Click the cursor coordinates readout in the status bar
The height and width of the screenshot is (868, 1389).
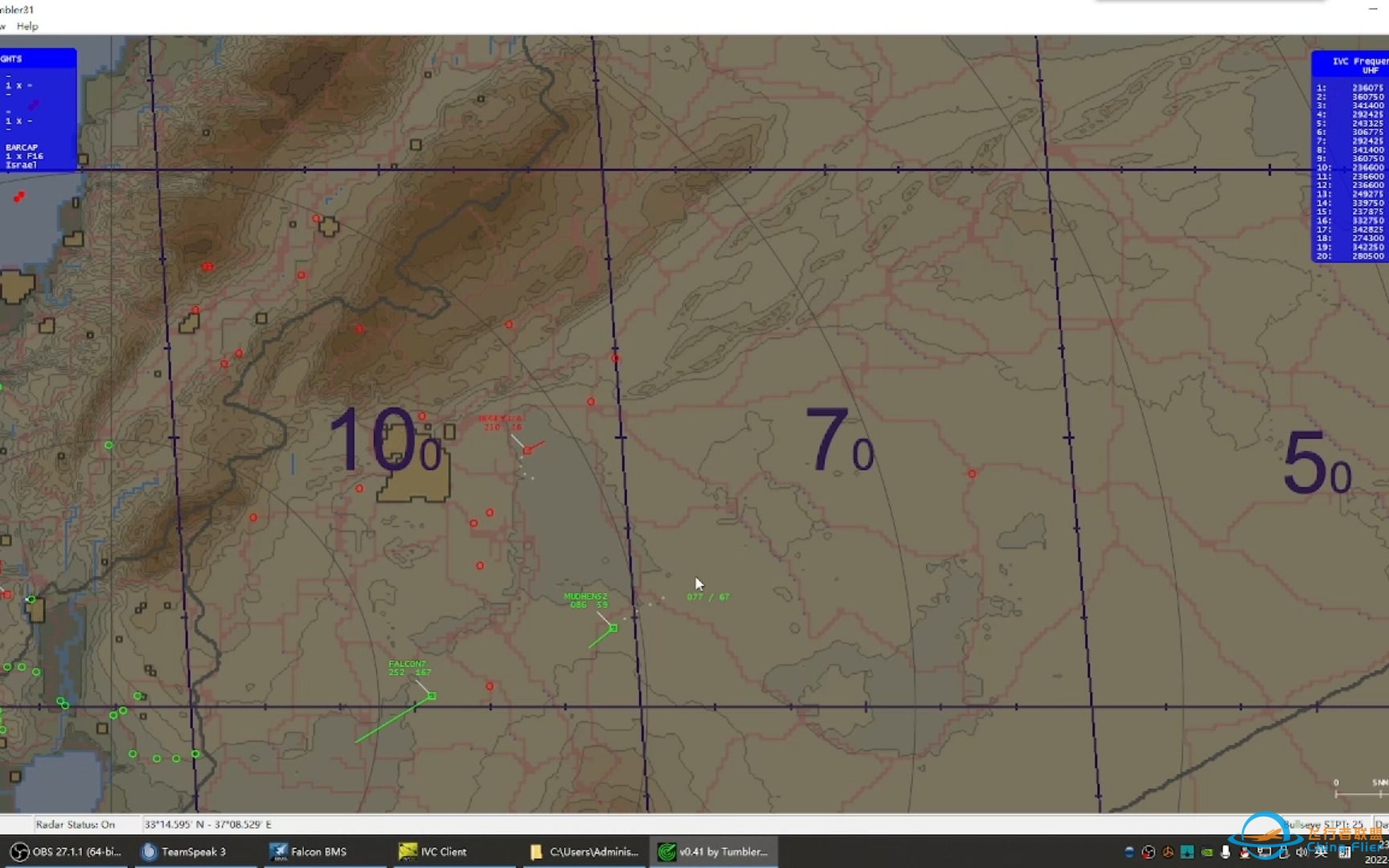(x=208, y=825)
